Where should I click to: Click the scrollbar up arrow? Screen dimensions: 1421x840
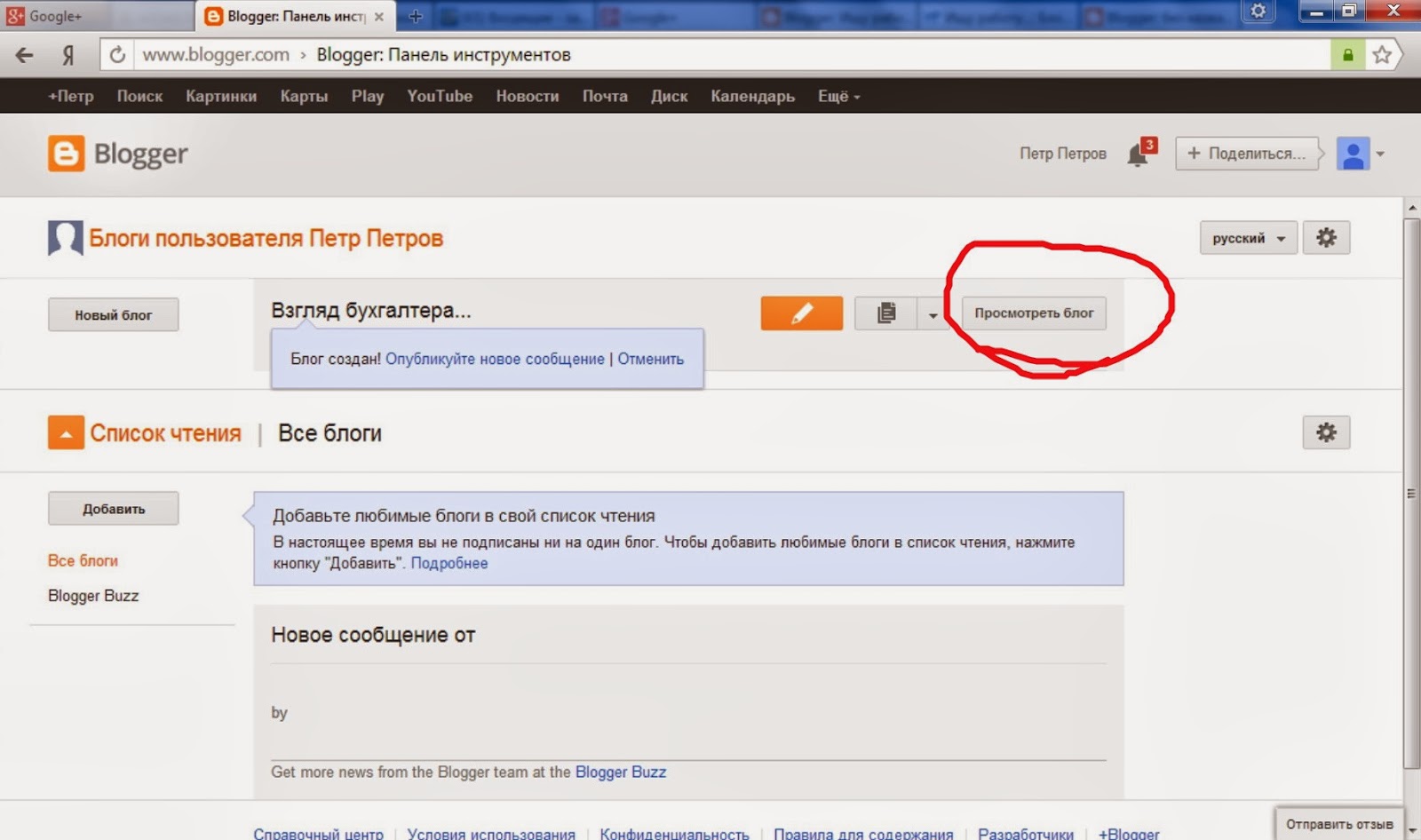coord(1412,208)
